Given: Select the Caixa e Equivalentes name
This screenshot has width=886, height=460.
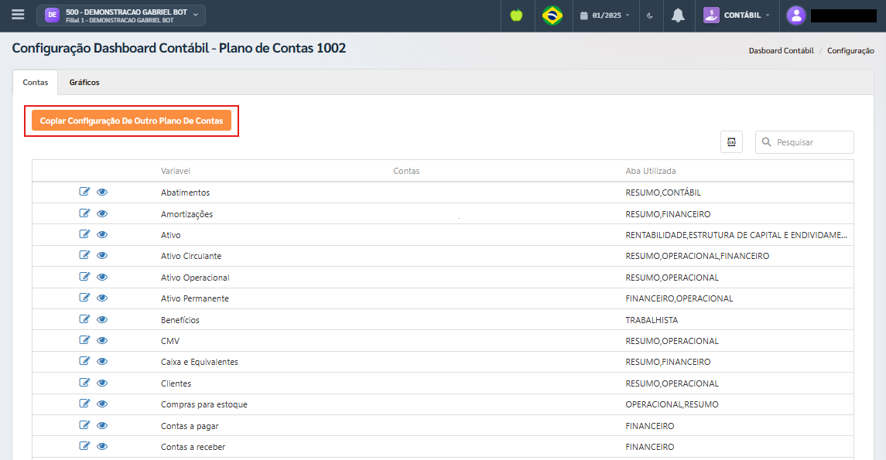Looking at the screenshot, I should pyautogui.click(x=199, y=362).
